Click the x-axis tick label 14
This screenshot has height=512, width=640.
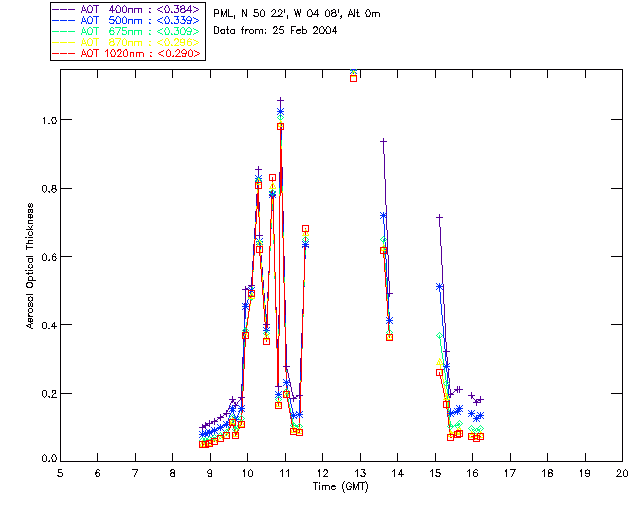[398, 473]
